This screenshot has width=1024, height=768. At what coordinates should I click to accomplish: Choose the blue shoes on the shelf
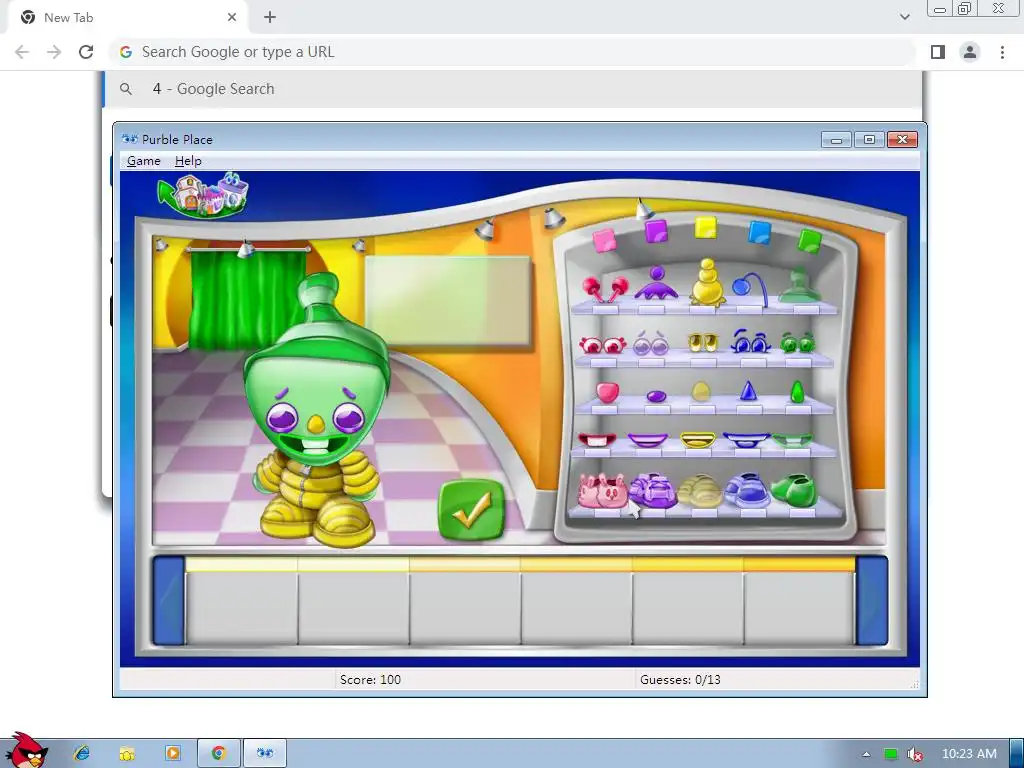[748, 490]
